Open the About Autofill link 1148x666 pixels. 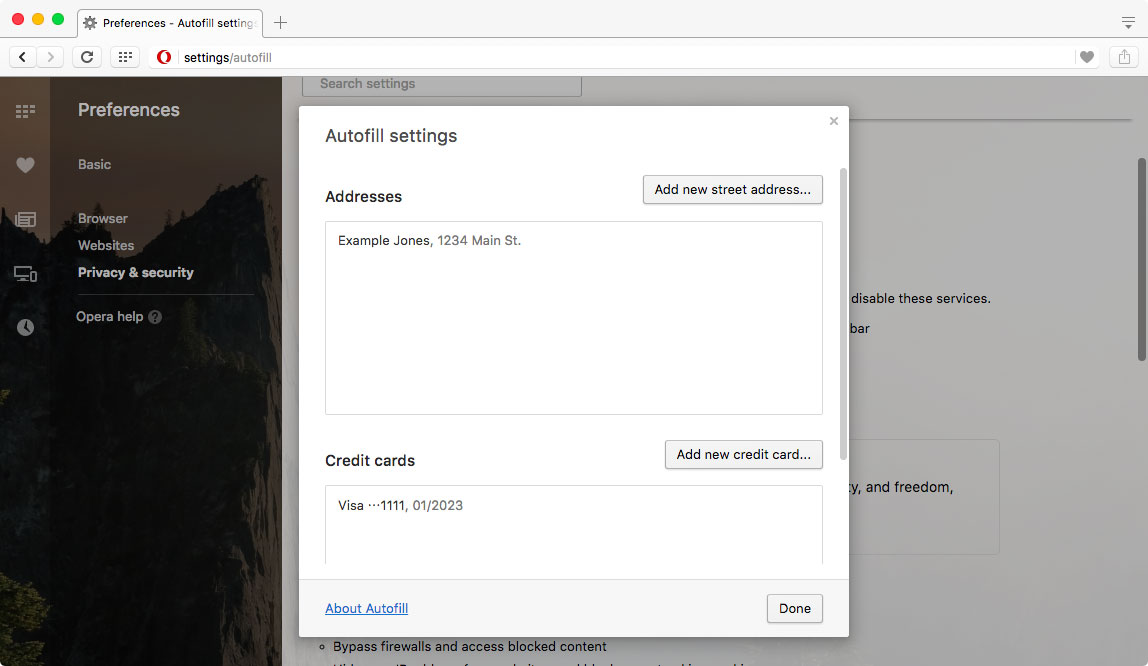[366, 608]
